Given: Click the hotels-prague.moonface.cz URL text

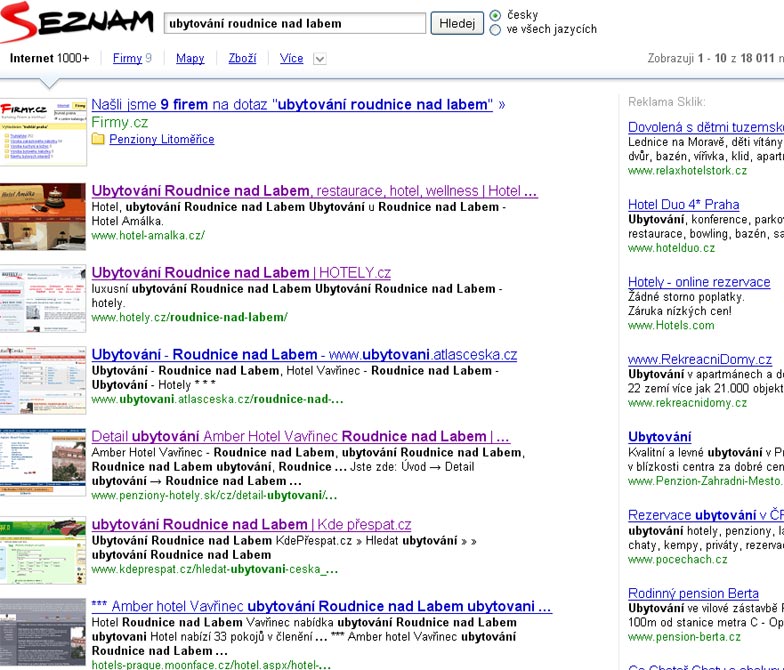Looking at the screenshot, I should [211, 665].
